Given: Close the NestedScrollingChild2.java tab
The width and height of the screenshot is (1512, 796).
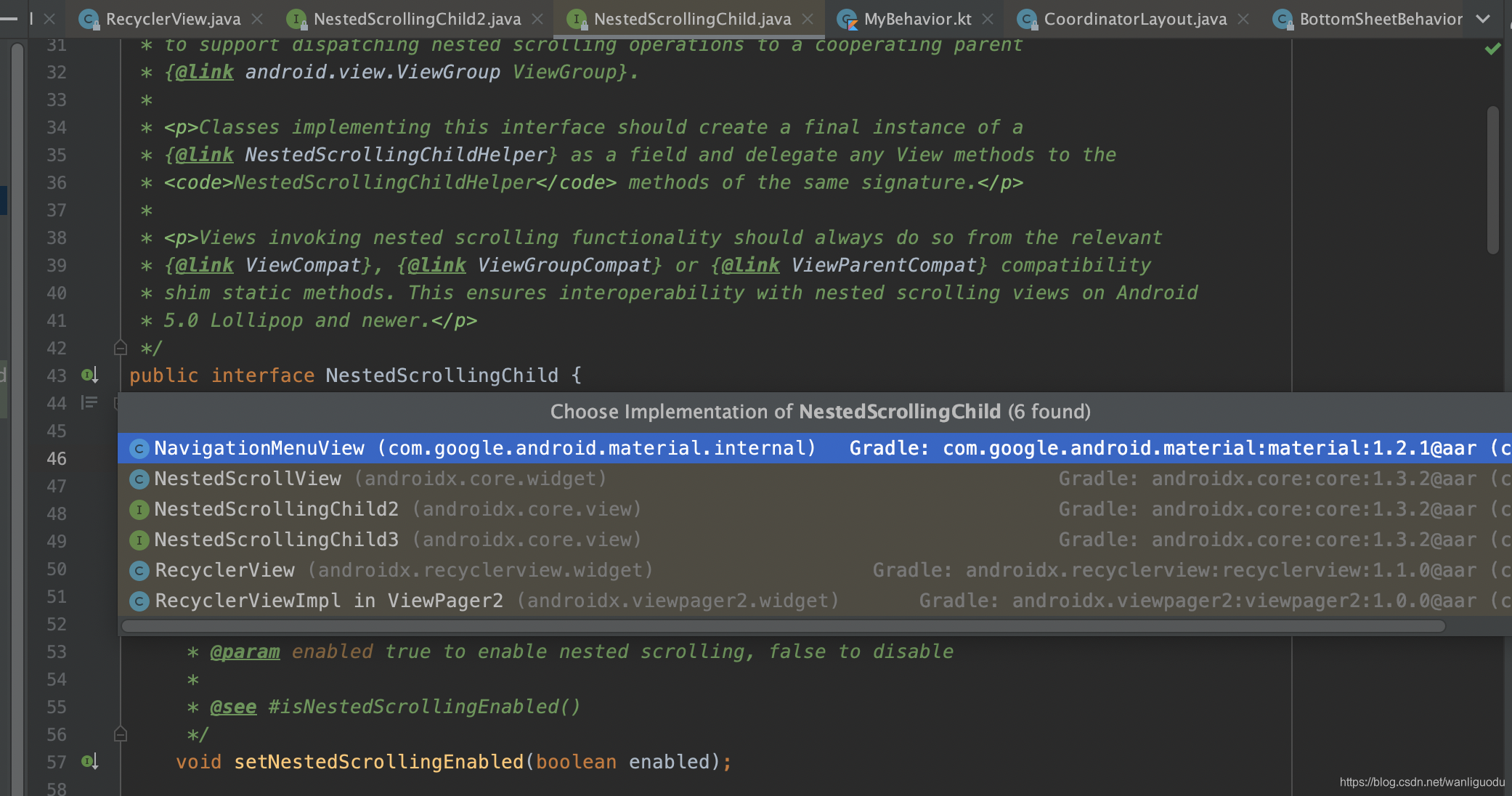Looking at the screenshot, I should [537, 20].
